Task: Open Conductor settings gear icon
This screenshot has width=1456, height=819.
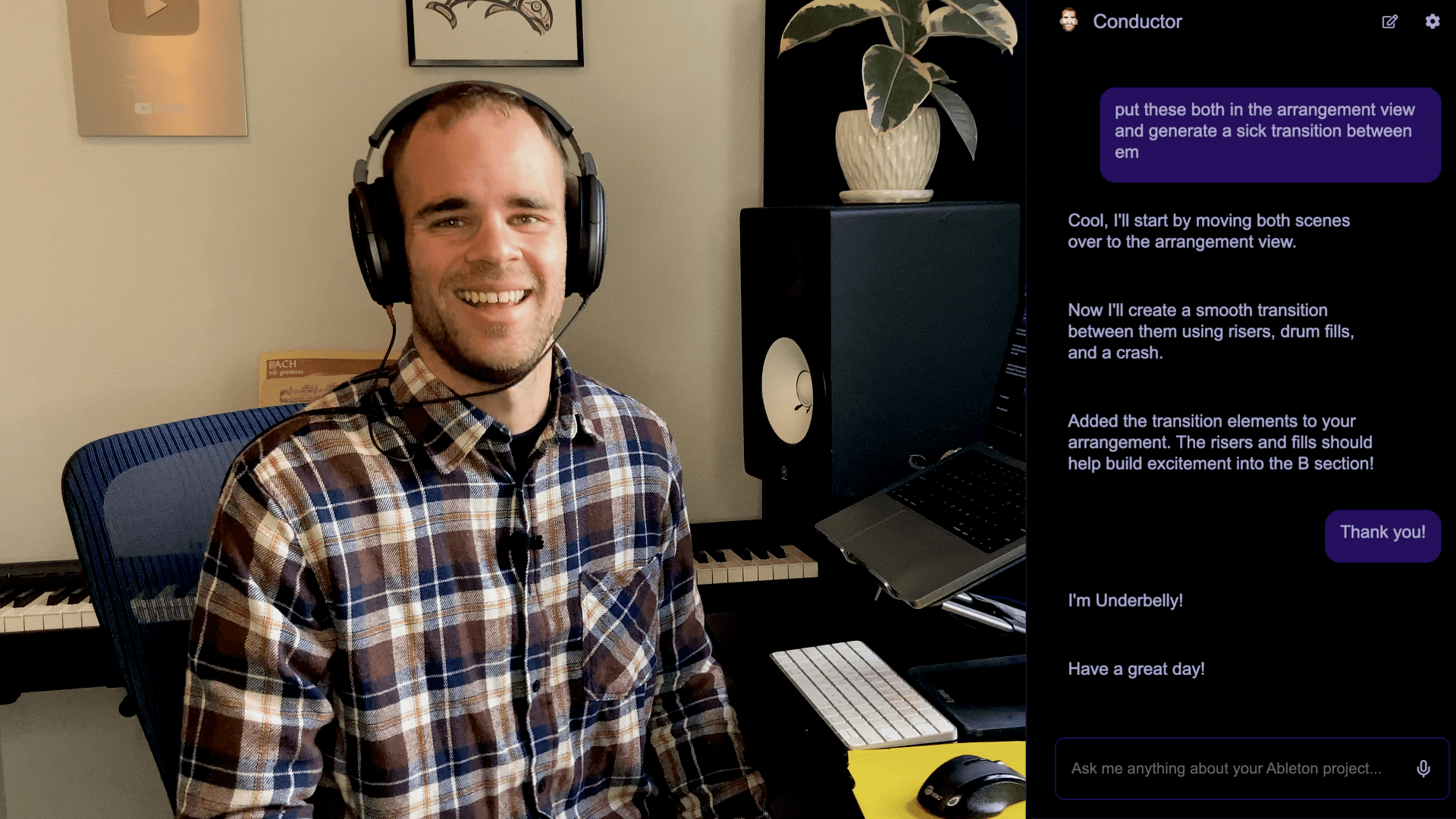Action: coord(1432,21)
